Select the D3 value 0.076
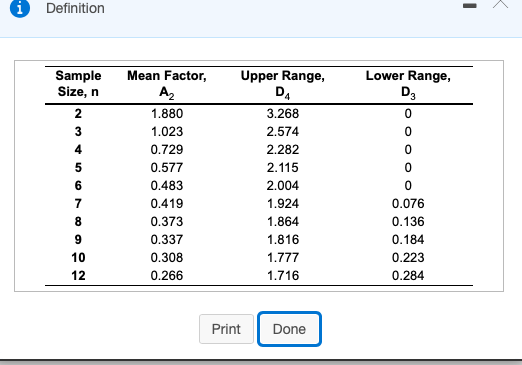Screen dimensions: 522x365 pyautogui.click(x=408, y=204)
